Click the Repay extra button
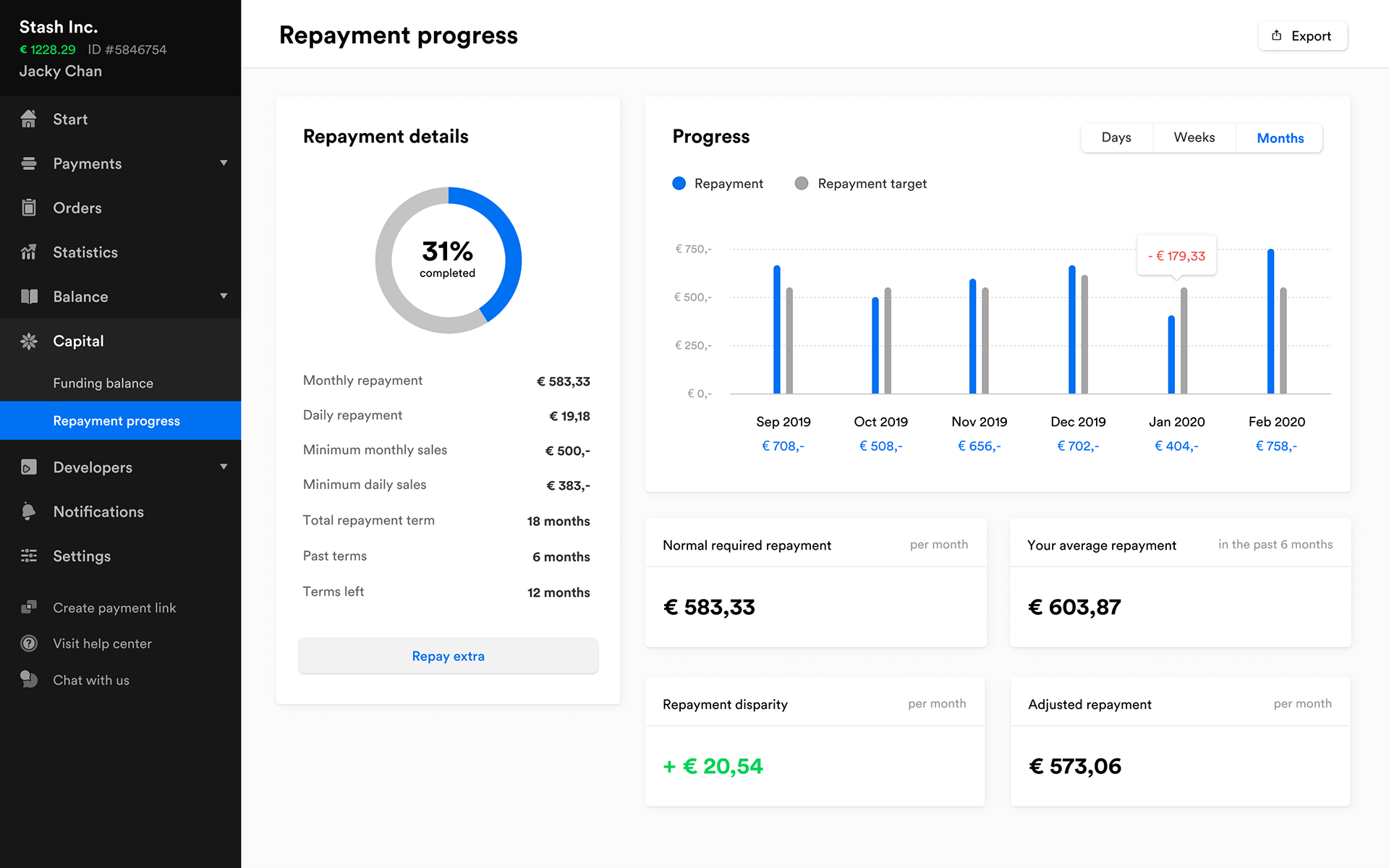1389x868 pixels. pyautogui.click(x=448, y=656)
